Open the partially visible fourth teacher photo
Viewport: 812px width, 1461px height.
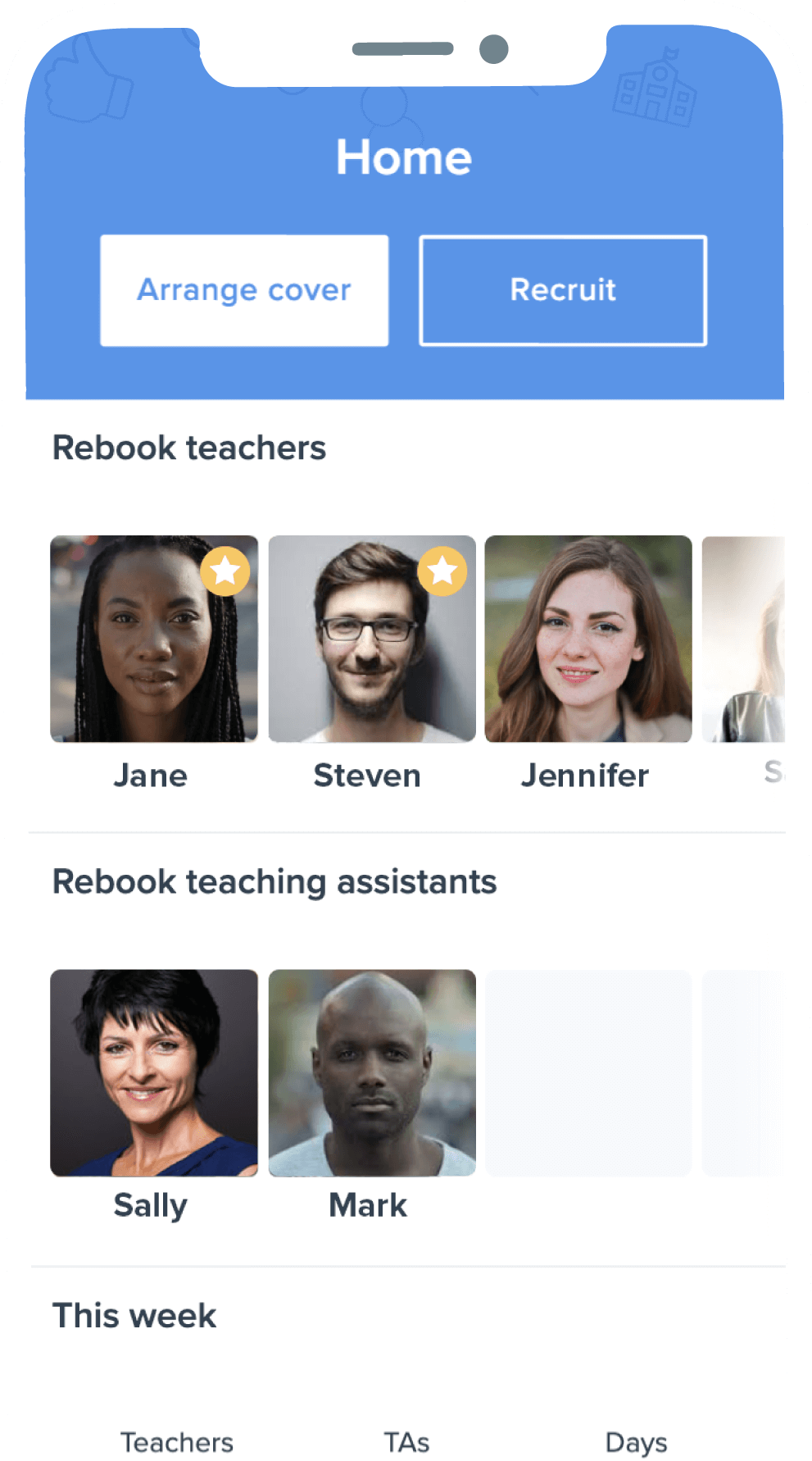pos(743,639)
